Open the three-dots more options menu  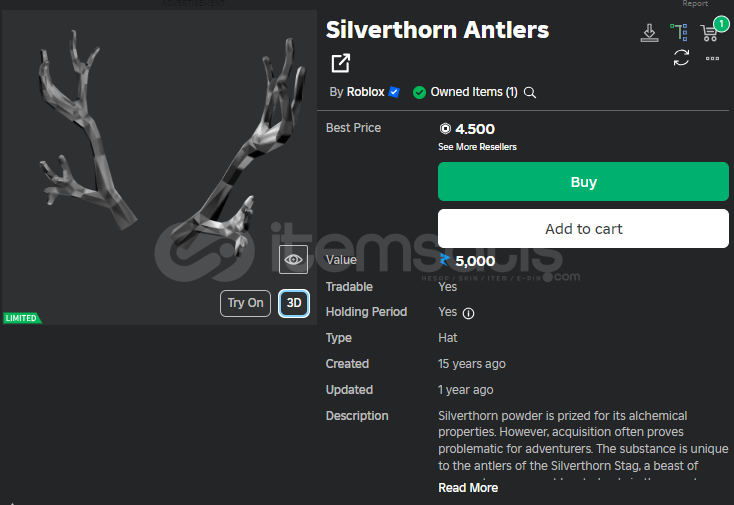coord(712,59)
